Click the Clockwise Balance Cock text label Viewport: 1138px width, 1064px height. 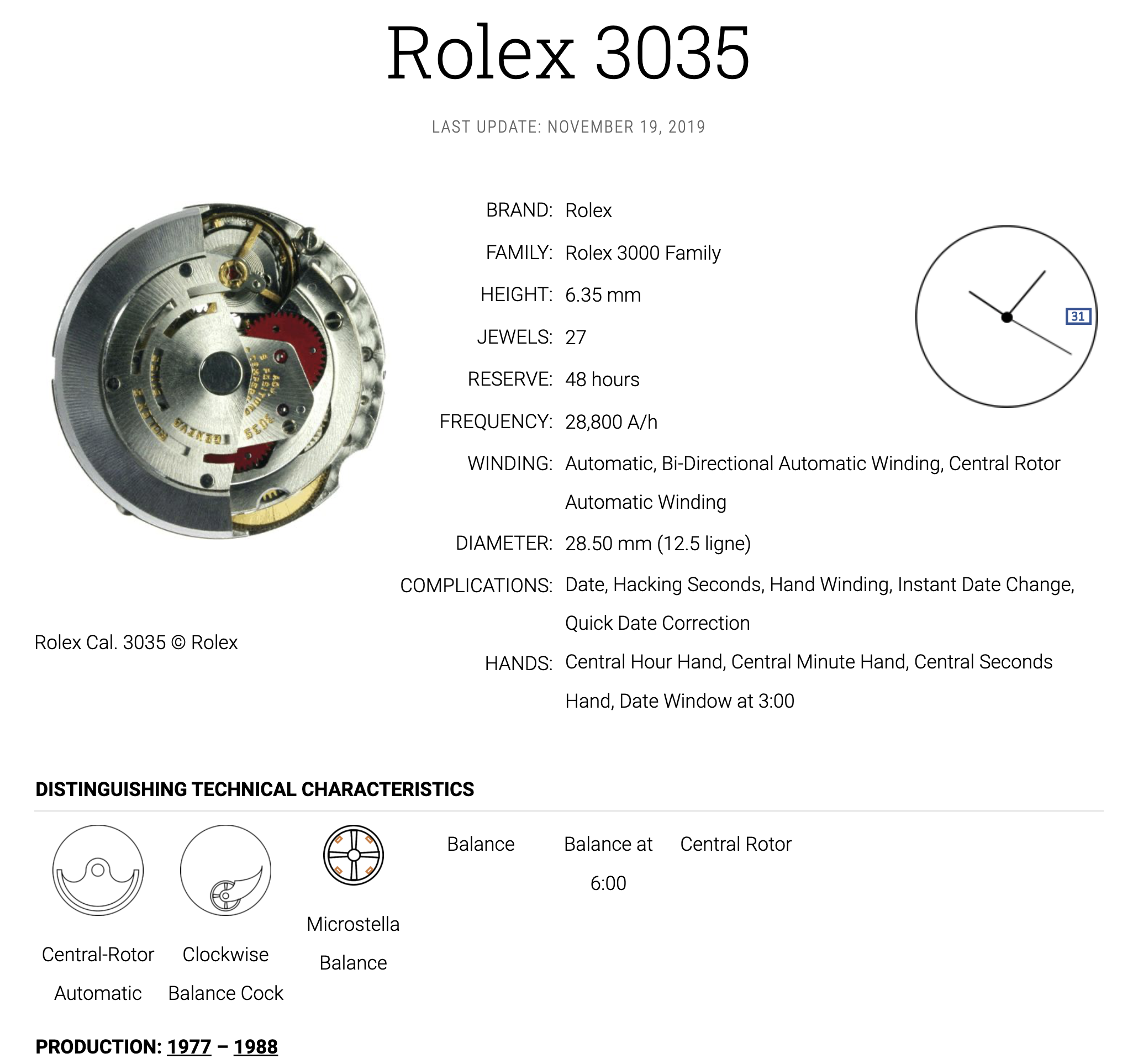(225, 974)
